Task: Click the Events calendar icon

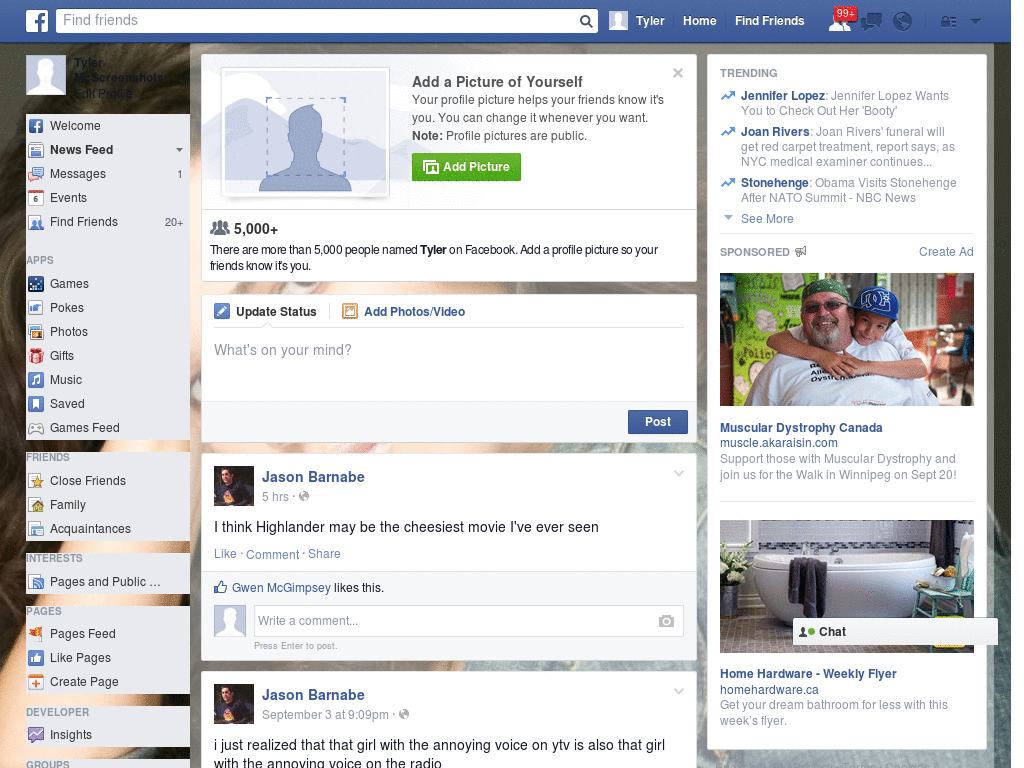Action: (36, 198)
